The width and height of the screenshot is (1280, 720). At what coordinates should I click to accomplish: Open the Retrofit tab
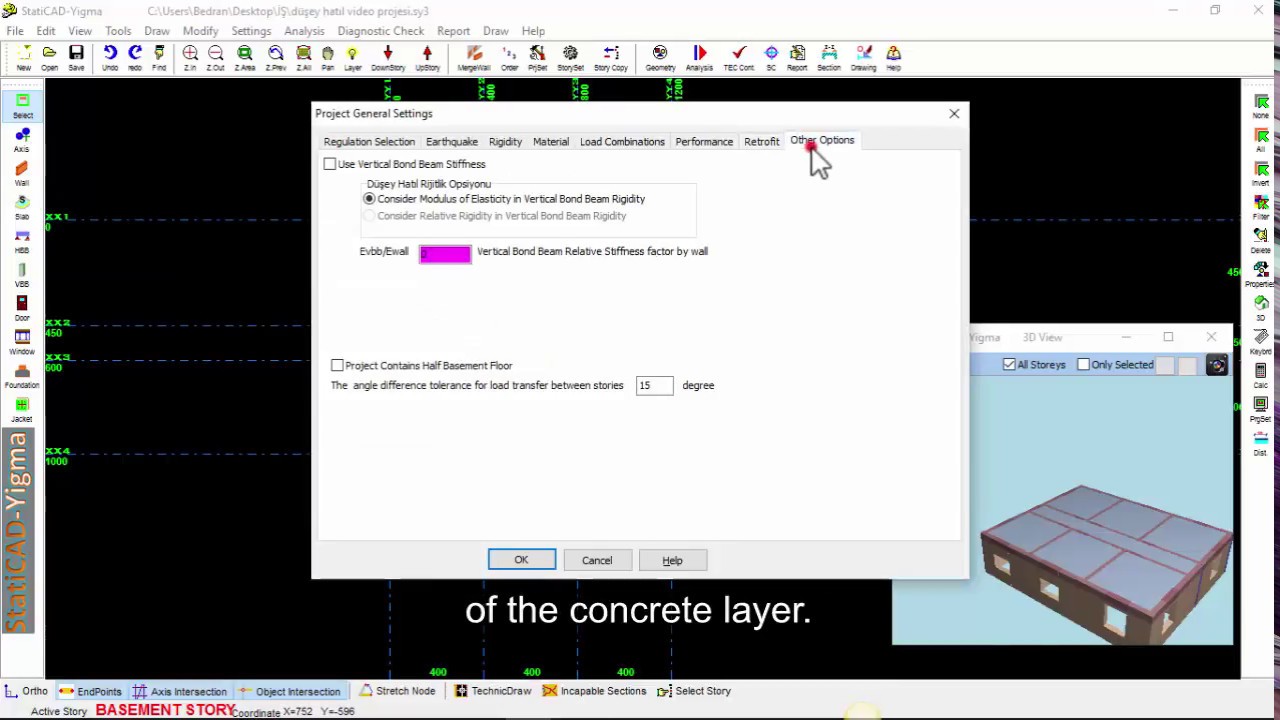(761, 142)
